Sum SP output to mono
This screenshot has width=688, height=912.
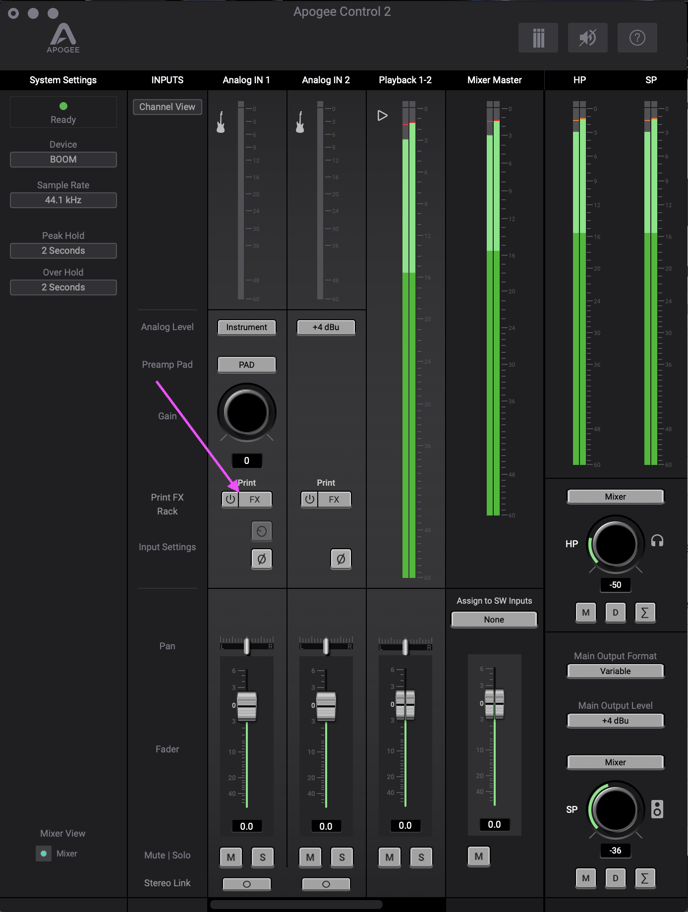pyautogui.click(x=644, y=878)
